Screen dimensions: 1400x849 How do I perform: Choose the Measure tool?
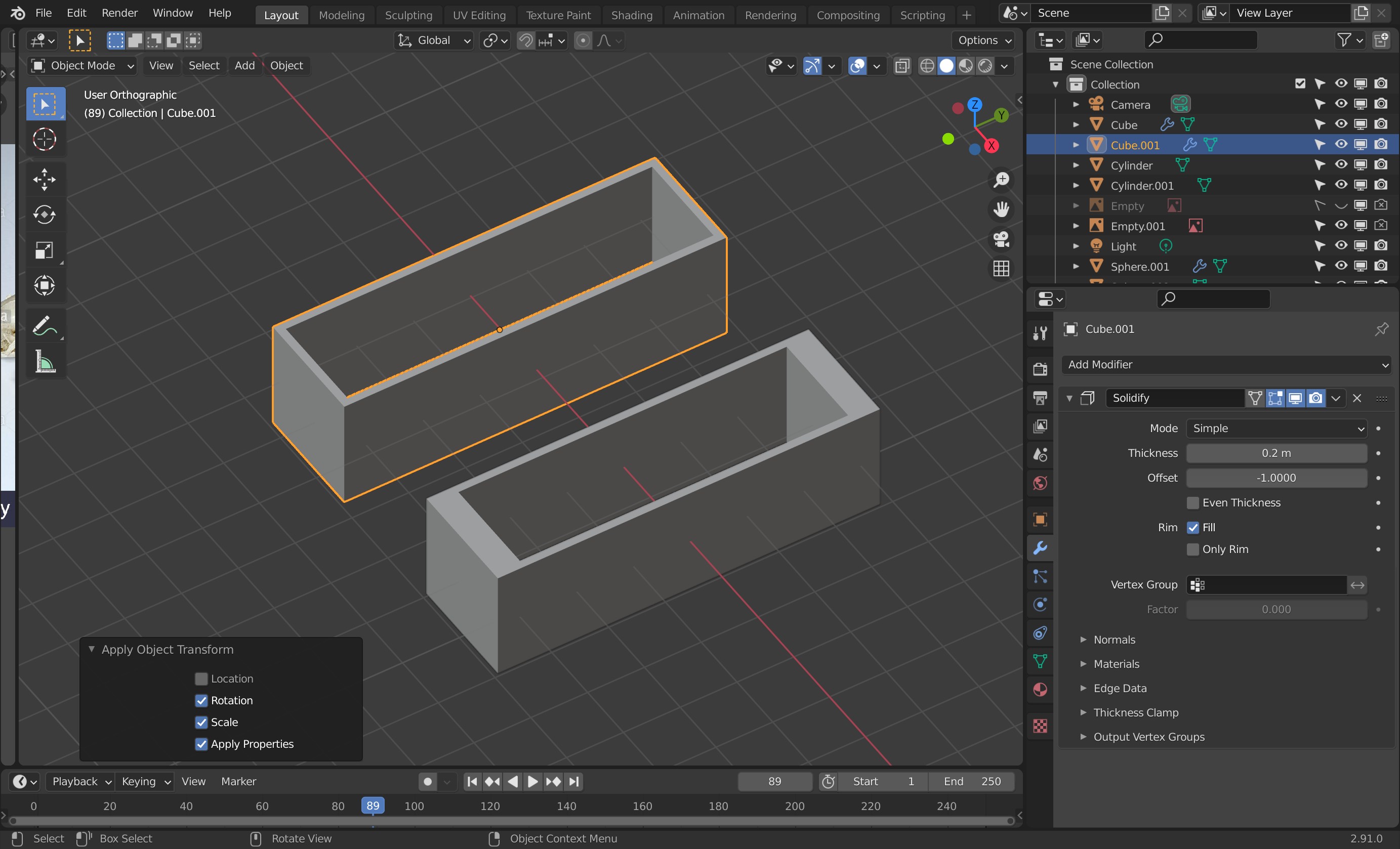coord(45,361)
